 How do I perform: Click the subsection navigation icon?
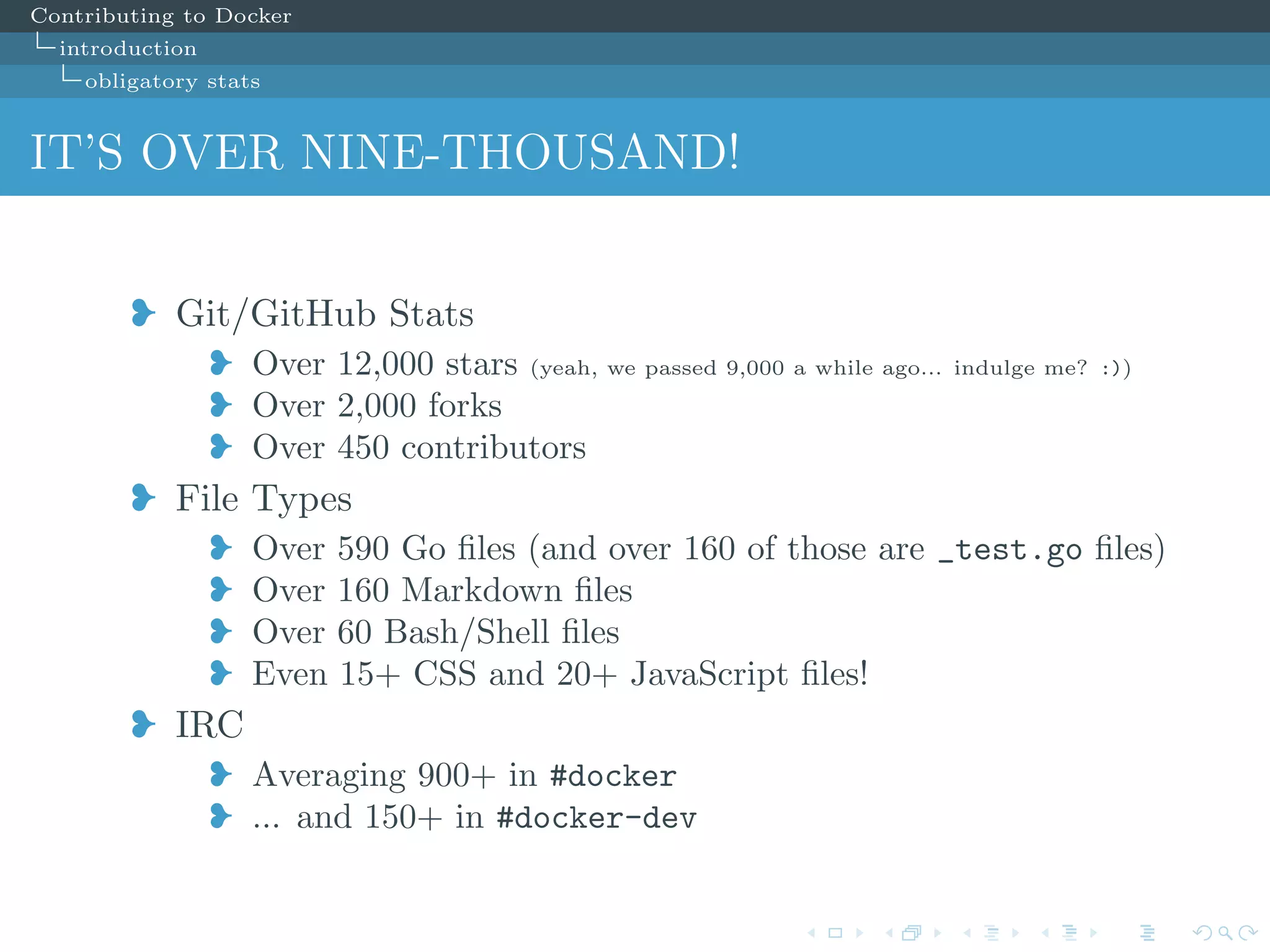(992, 932)
